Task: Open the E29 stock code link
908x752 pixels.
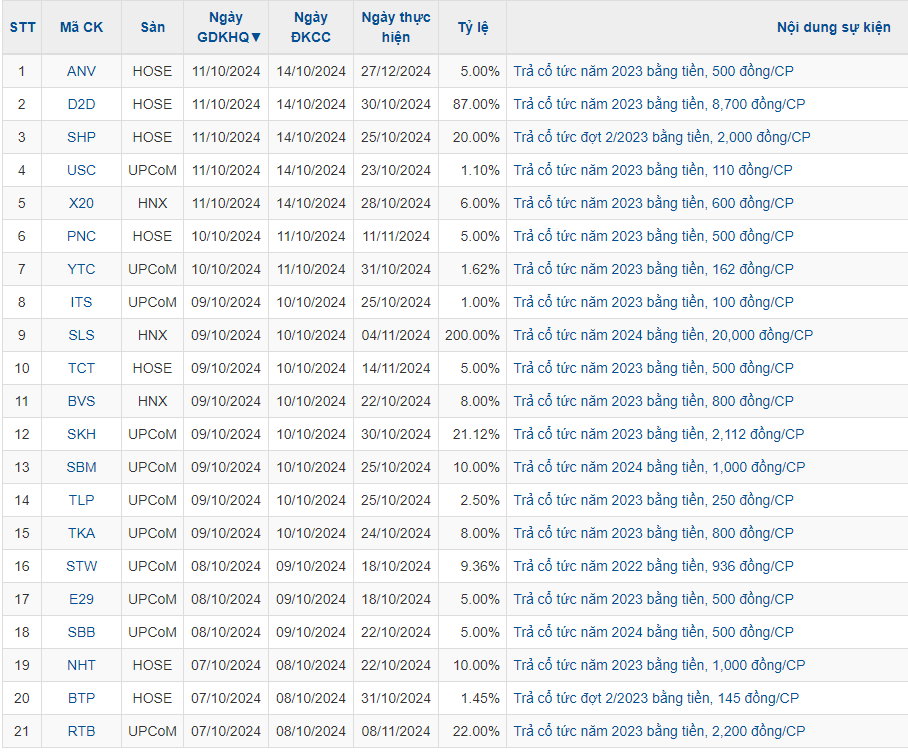Action: (x=81, y=599)
